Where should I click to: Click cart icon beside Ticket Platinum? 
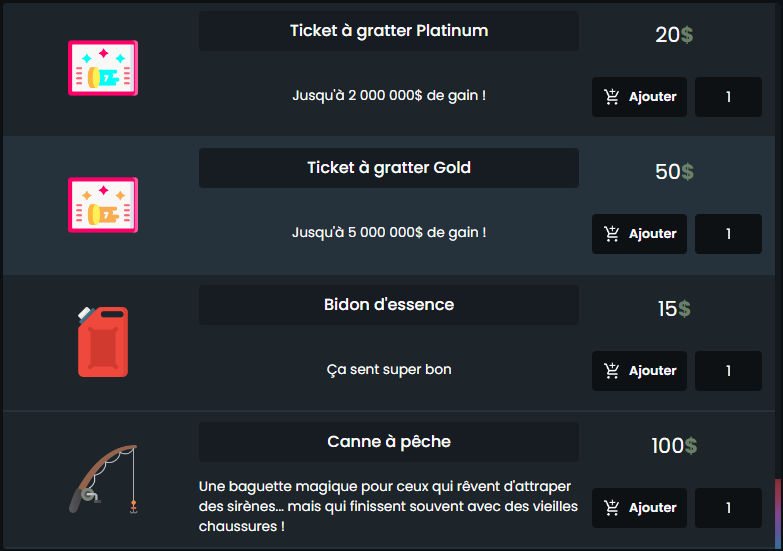point(612,97)
